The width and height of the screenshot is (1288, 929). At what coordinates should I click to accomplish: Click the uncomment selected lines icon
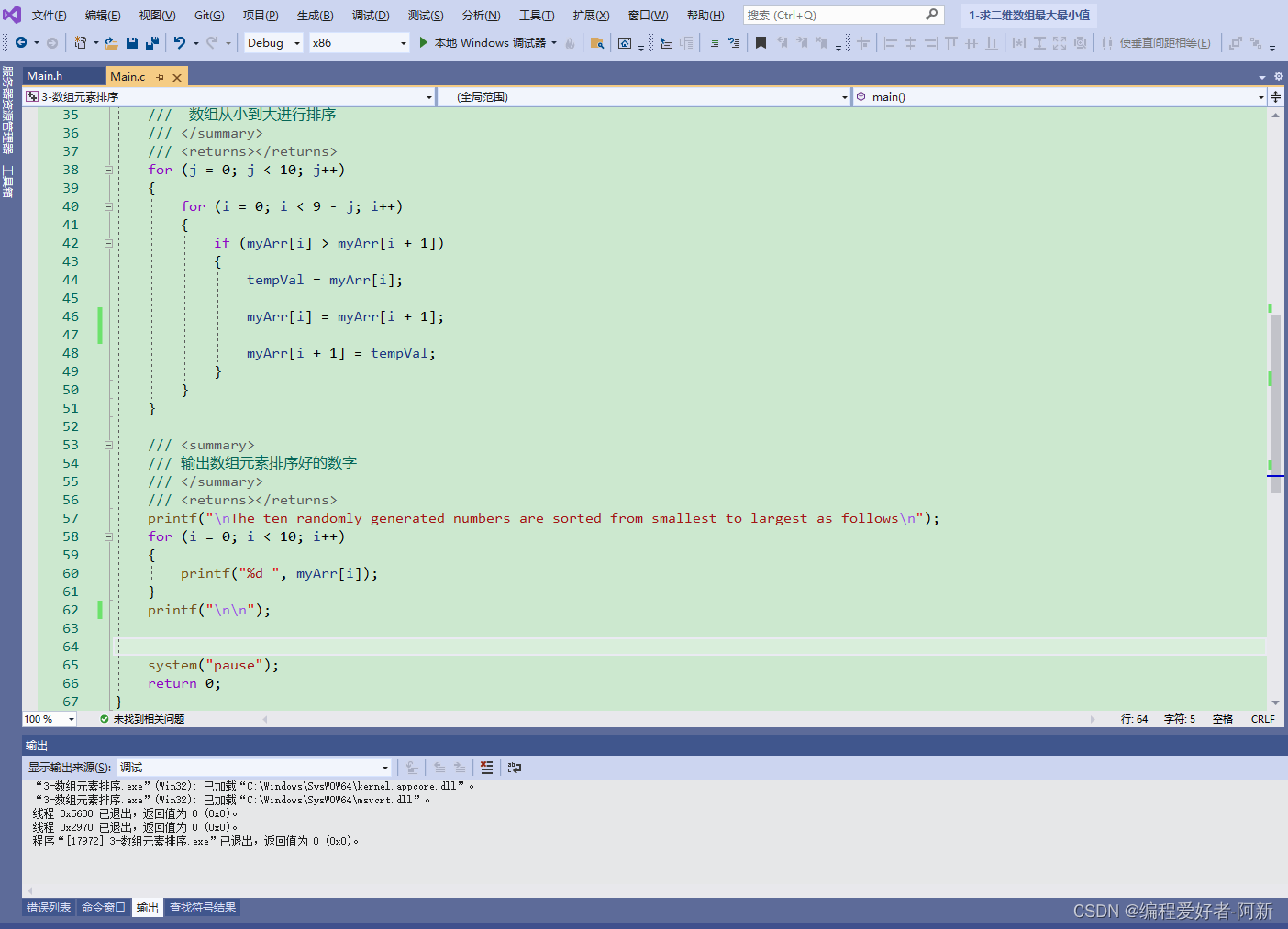tap(734, 42)
